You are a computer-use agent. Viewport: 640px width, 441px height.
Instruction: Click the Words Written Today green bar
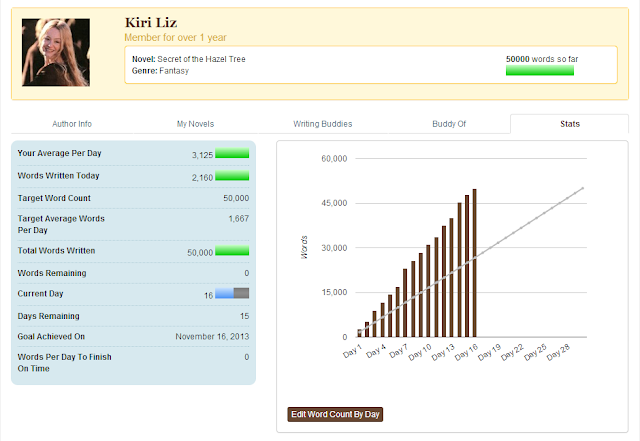(x=232, y=176)
